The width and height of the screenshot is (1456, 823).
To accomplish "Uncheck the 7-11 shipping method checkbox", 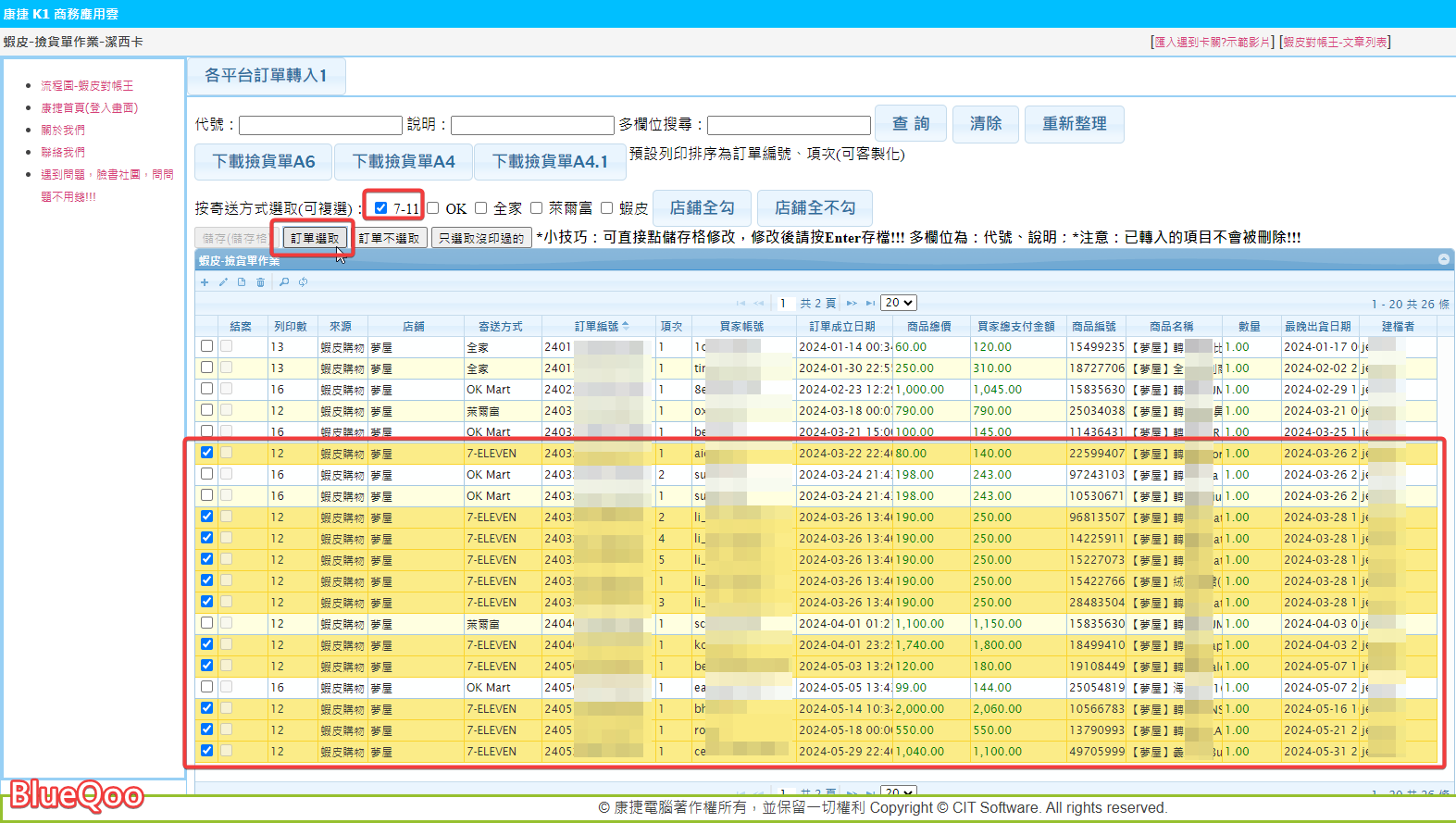I will coord(380,208).
